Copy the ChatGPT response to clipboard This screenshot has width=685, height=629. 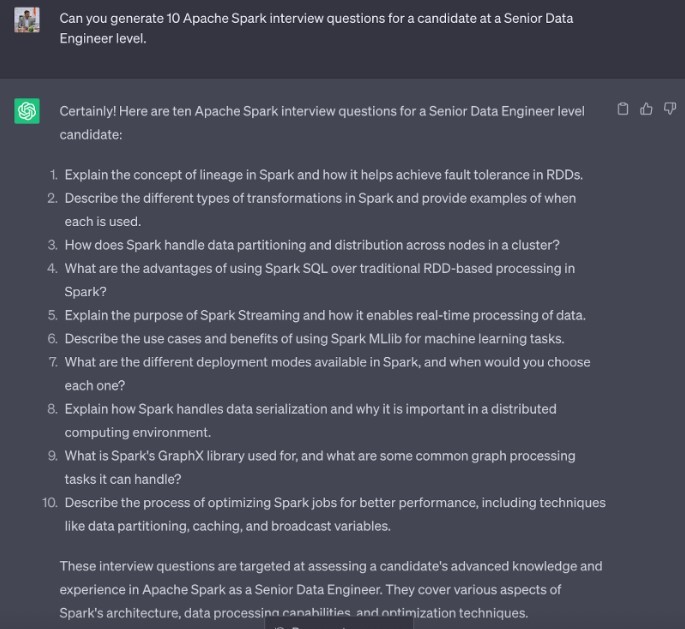tap(623, 109)
